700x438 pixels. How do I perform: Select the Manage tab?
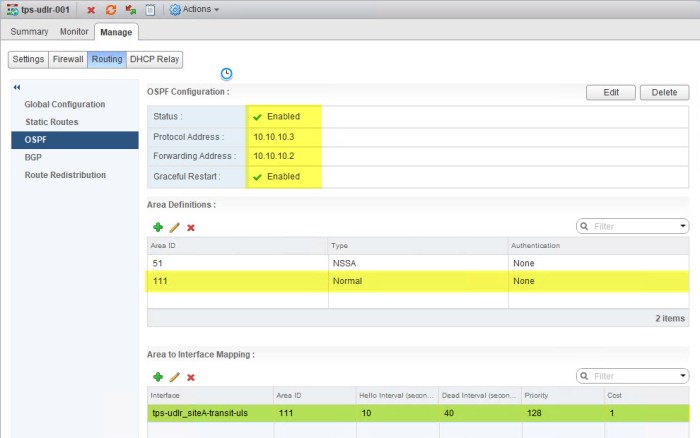[116, 32]
